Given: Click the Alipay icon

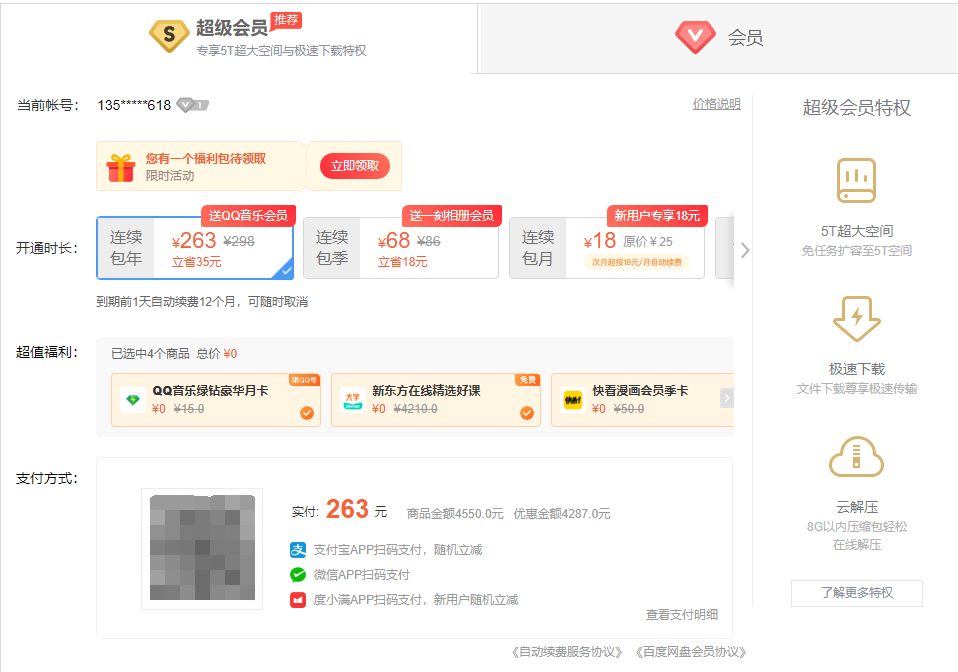Looking at the screenshot, I should pyautogui.click(x=298, y=550).
